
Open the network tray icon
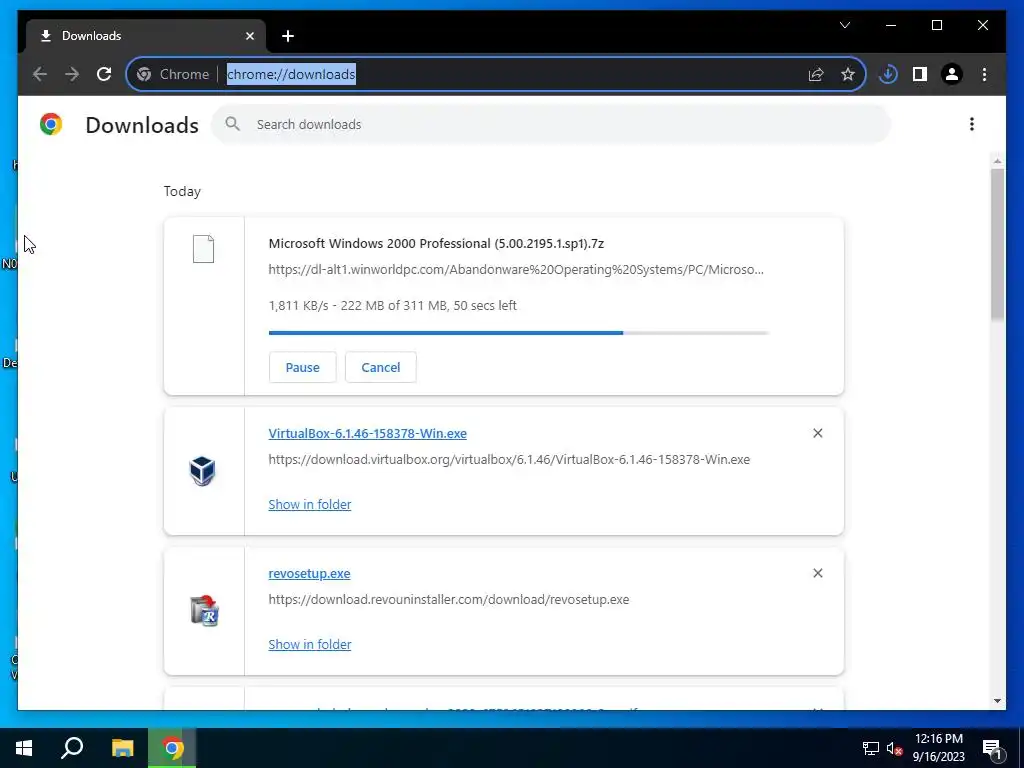click(871, 748)
